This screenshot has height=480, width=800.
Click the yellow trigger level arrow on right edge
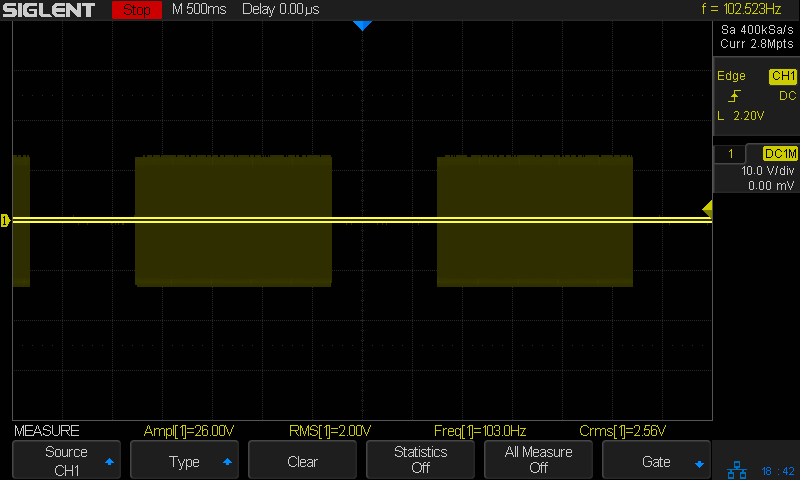pyautogui.click(x=707, y=208)
